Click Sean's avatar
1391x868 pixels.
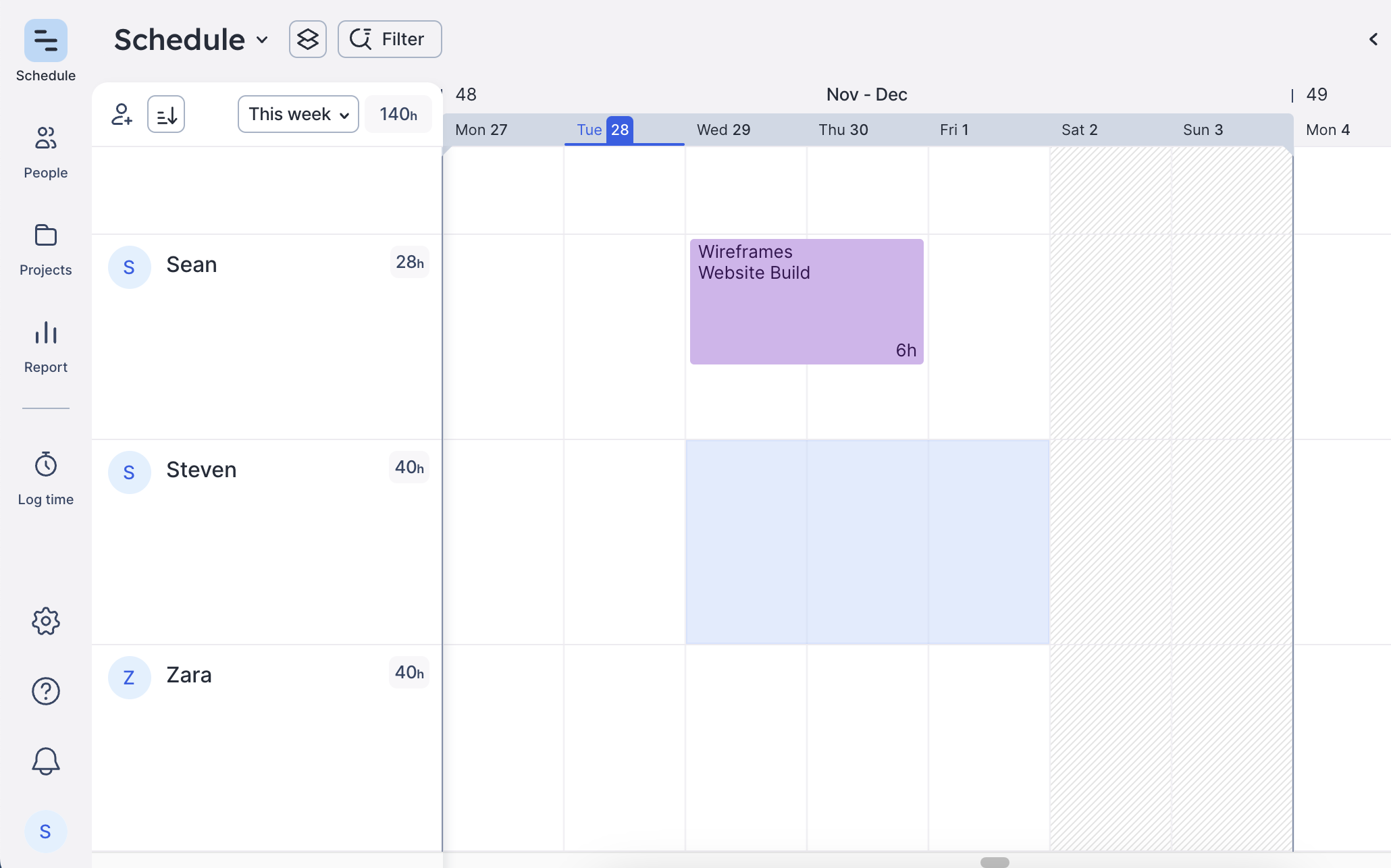tap(129, 267)
